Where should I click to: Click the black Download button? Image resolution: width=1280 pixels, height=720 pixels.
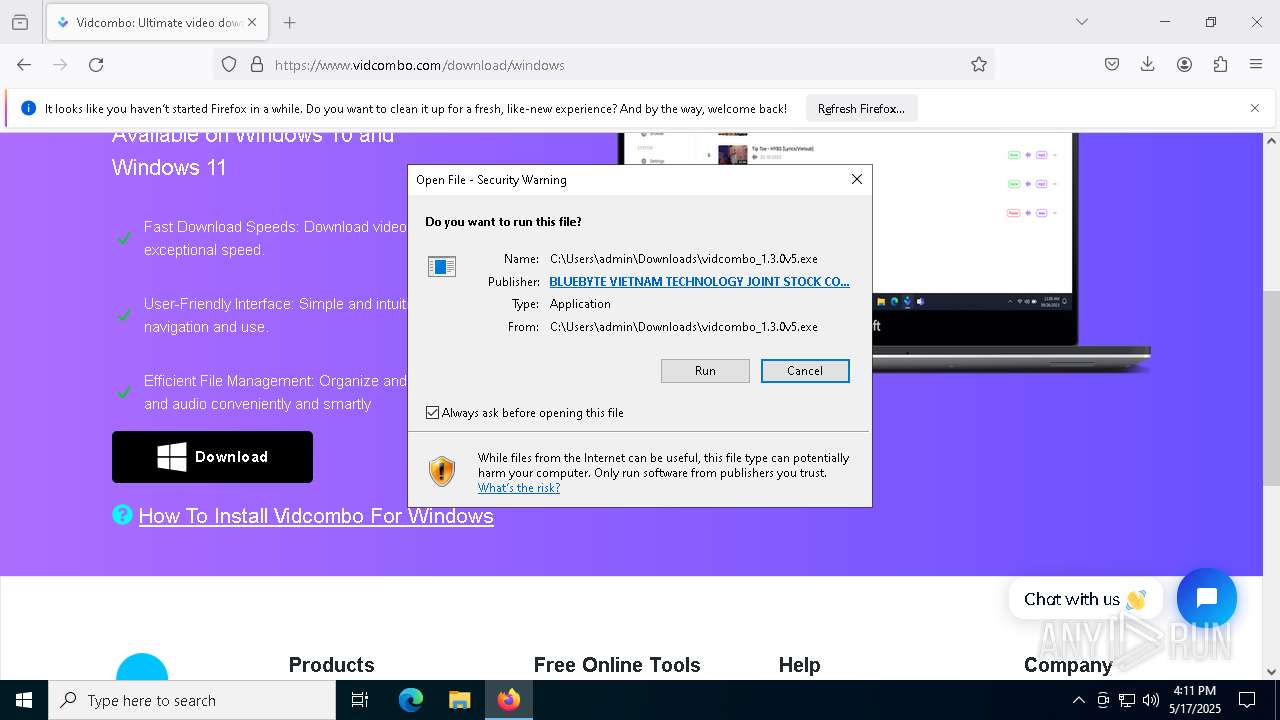click(212, 457)
